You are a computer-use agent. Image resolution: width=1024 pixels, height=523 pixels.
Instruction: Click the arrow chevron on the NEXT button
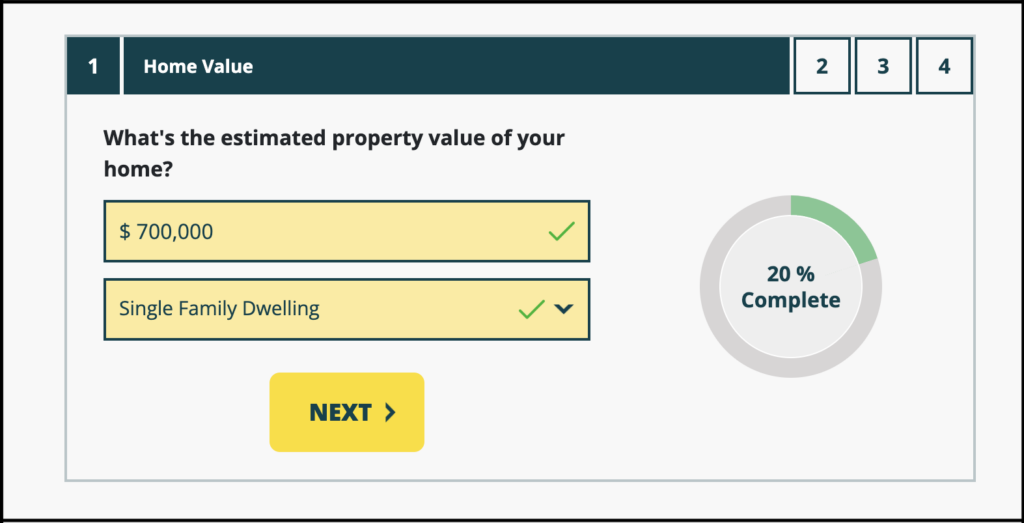tap(390, 413)
